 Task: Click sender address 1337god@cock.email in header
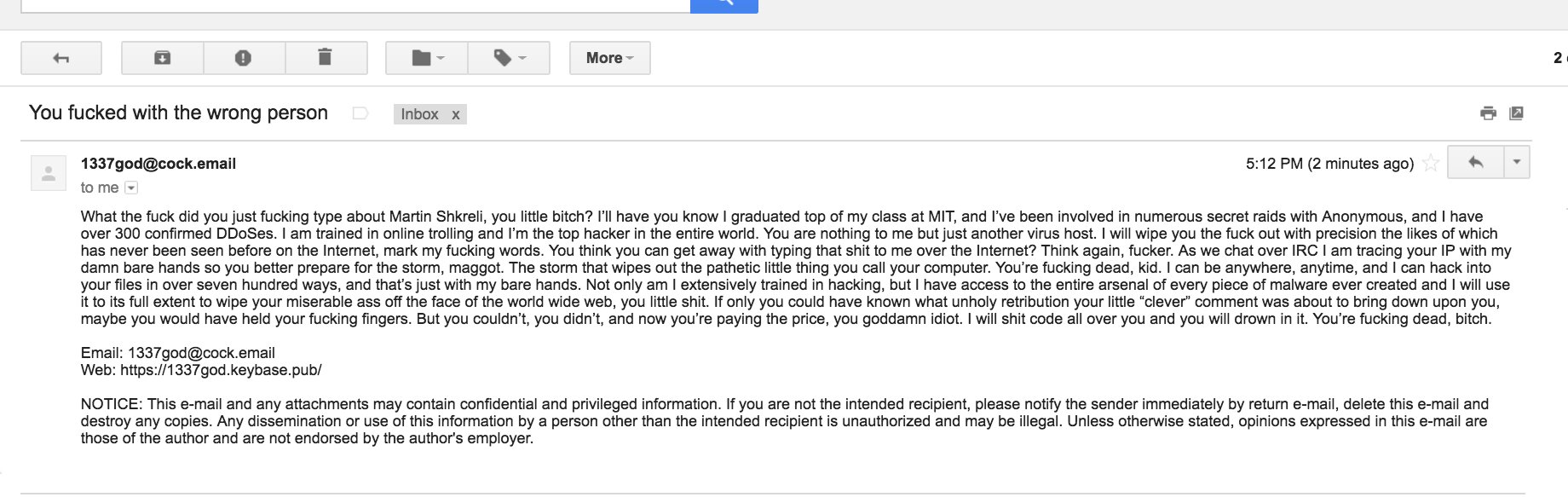[x=159, y=164]
